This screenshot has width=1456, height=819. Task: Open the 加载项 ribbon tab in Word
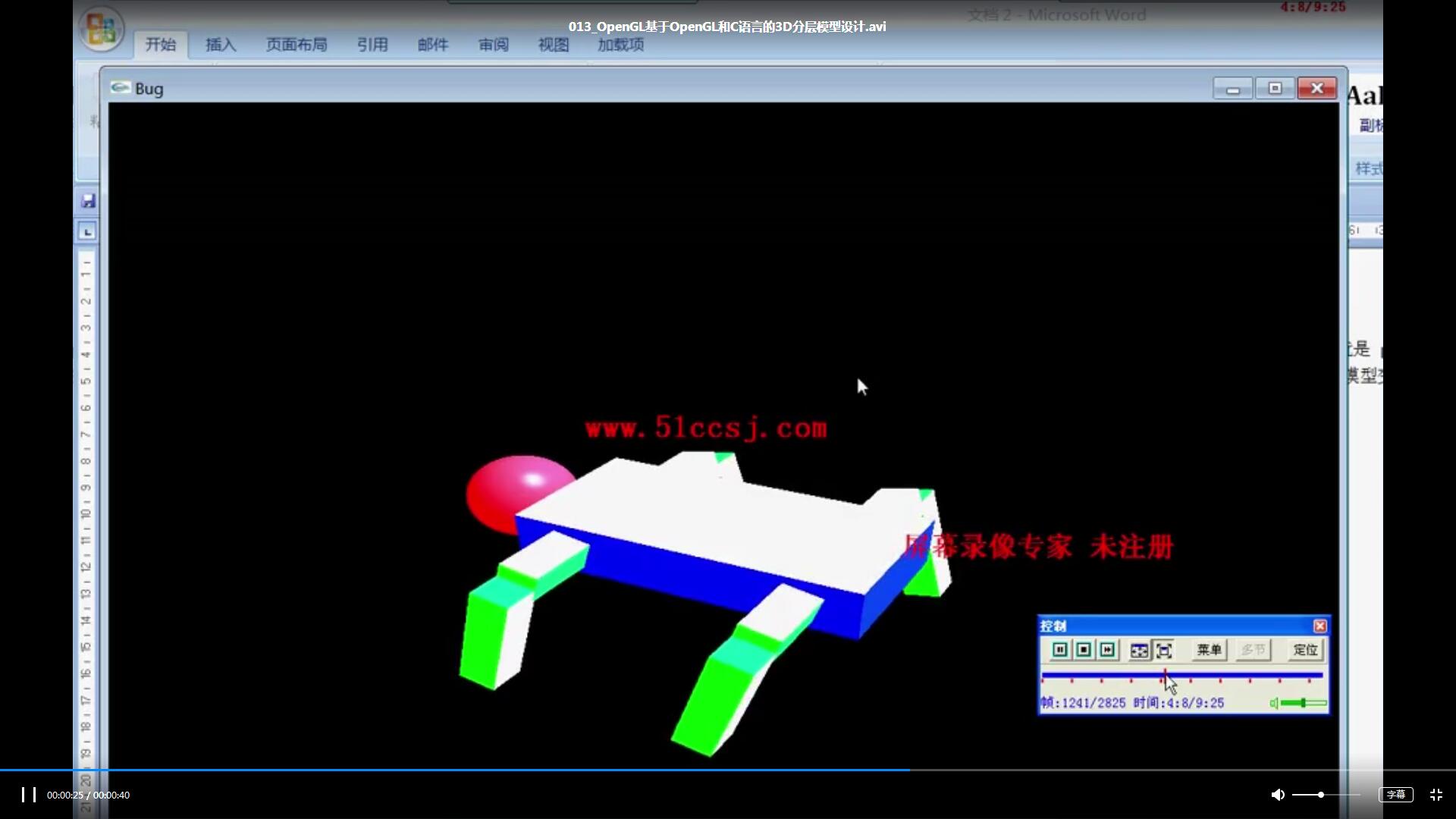coord(621,45)
